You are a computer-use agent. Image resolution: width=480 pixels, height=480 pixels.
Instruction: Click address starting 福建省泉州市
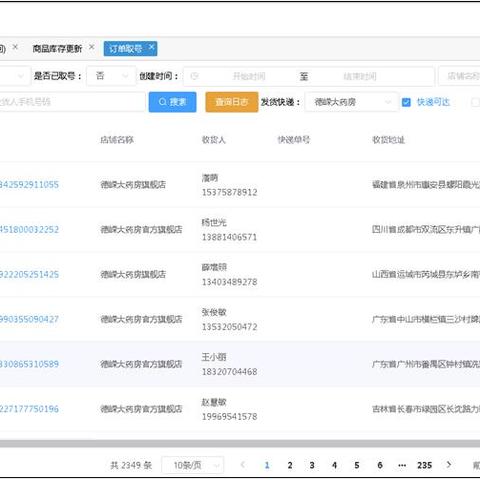(x=426, y=184)
